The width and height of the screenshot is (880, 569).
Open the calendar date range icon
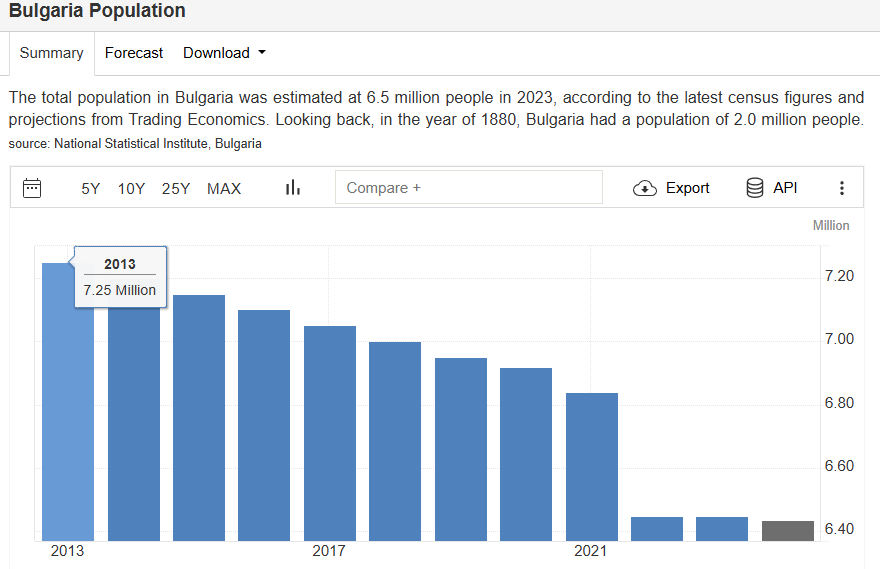pos(32,188)
